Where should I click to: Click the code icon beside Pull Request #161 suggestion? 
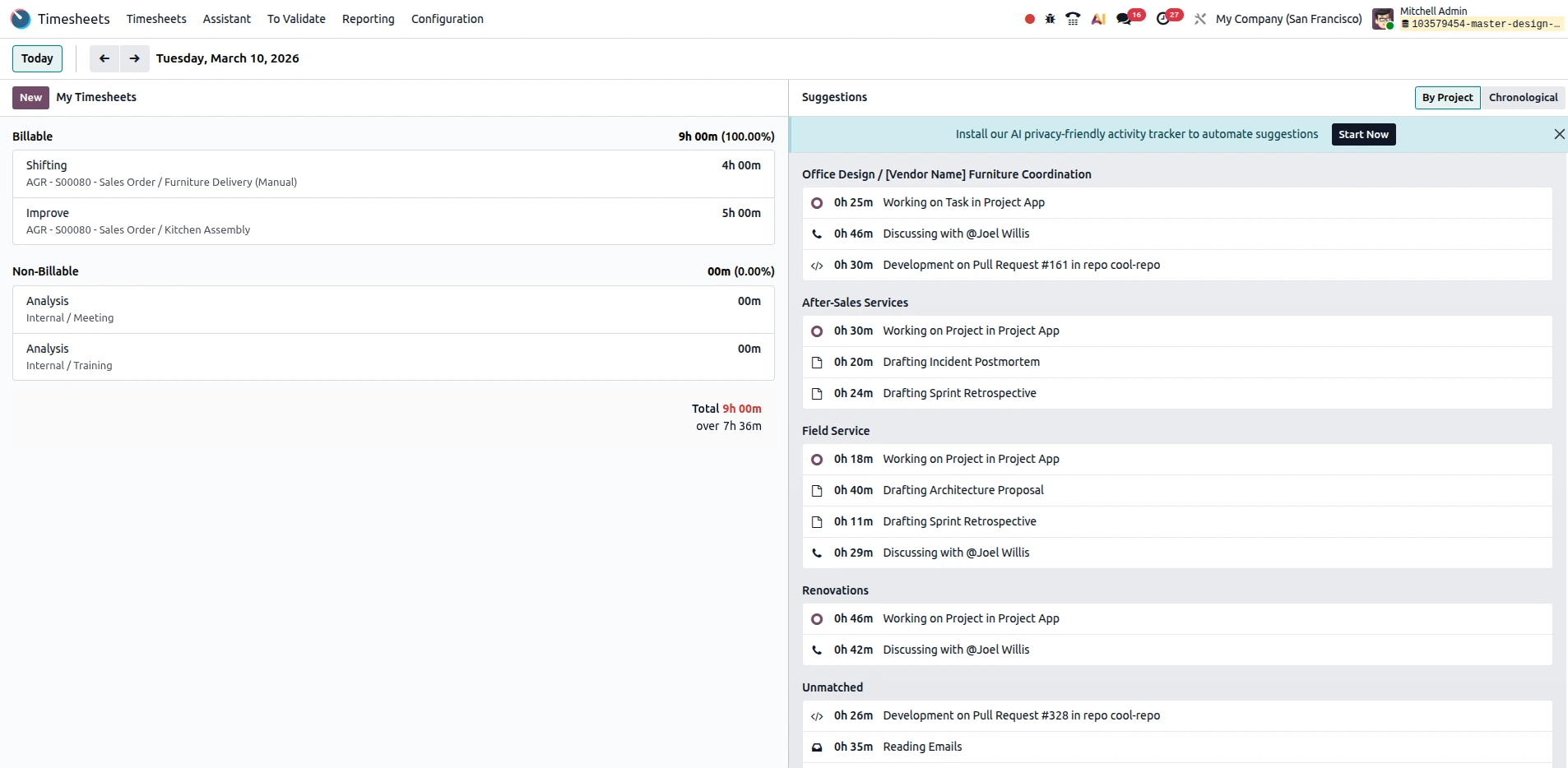click(x=817, y=266)
